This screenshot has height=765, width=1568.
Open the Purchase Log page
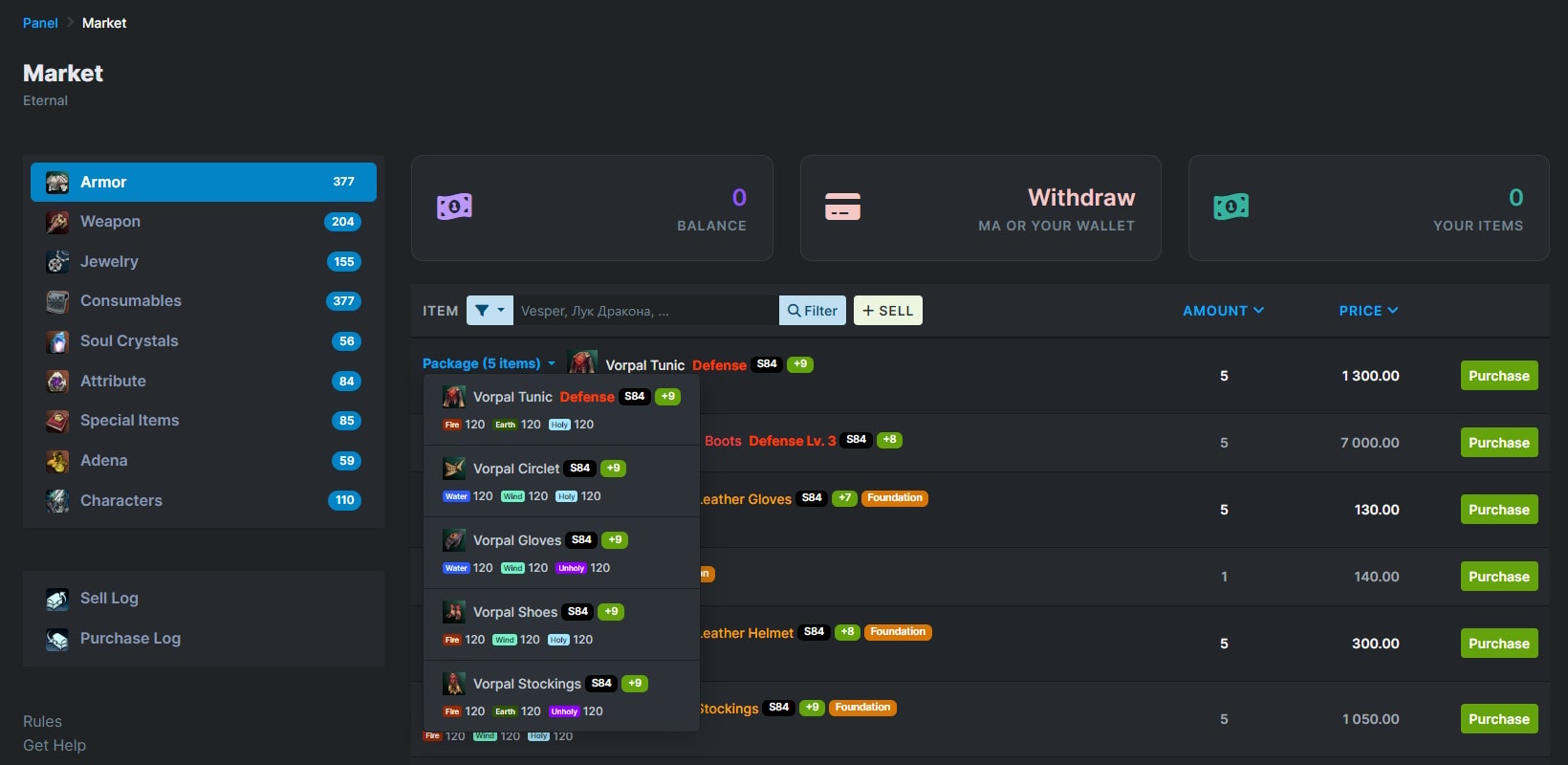coord(130,639)
